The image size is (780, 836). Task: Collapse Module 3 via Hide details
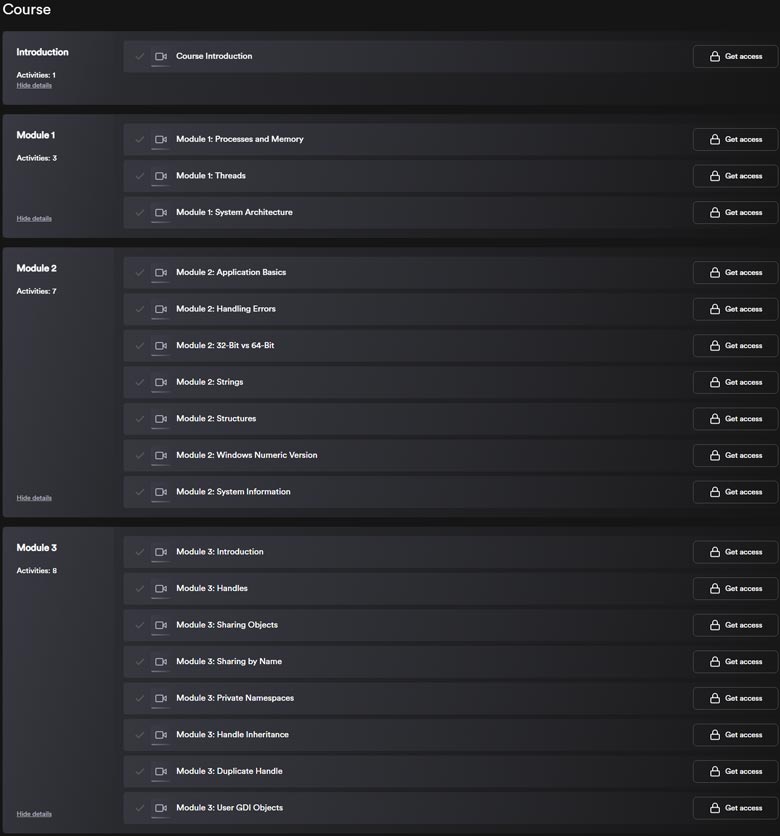click(x=34, y=814)
